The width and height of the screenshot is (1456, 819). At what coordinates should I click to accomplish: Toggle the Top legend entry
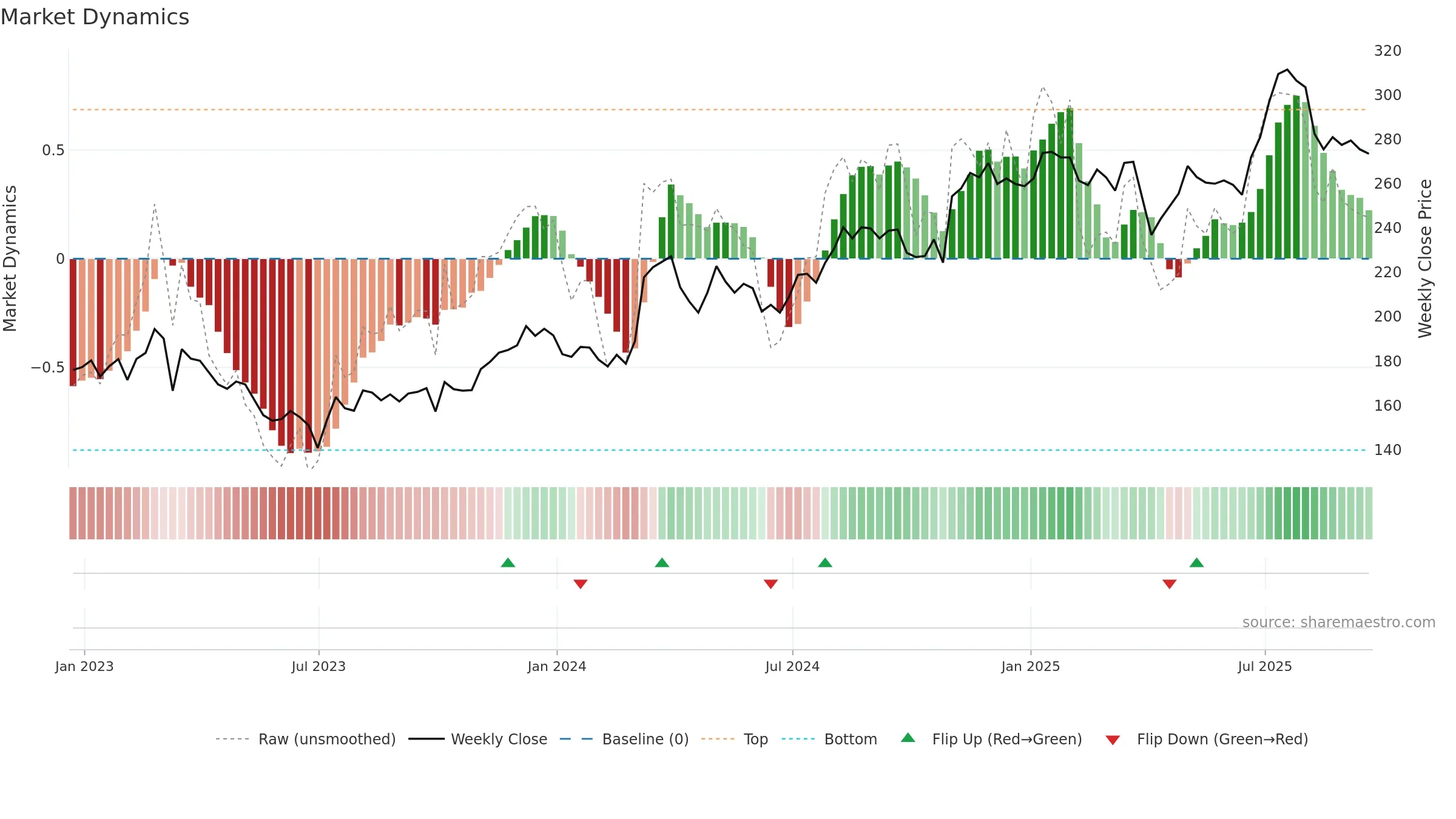click(734, 739)
